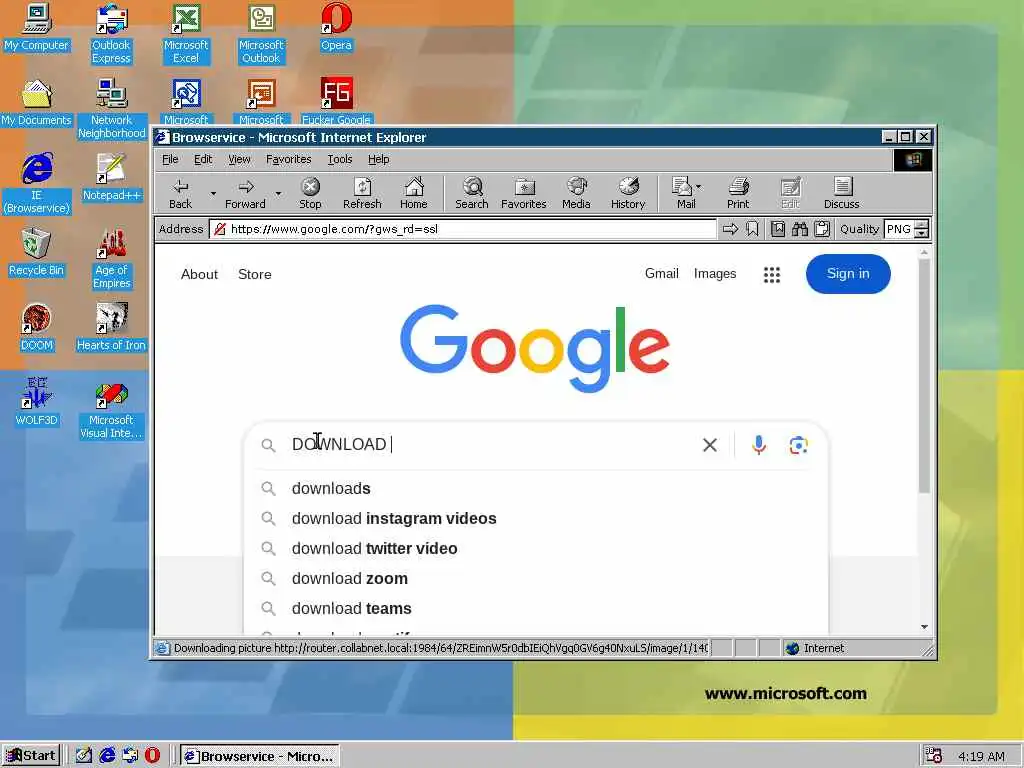Screen dimensions: 1024x768
Task: Click the binoculars find icon in address bar
Action: 800,229
